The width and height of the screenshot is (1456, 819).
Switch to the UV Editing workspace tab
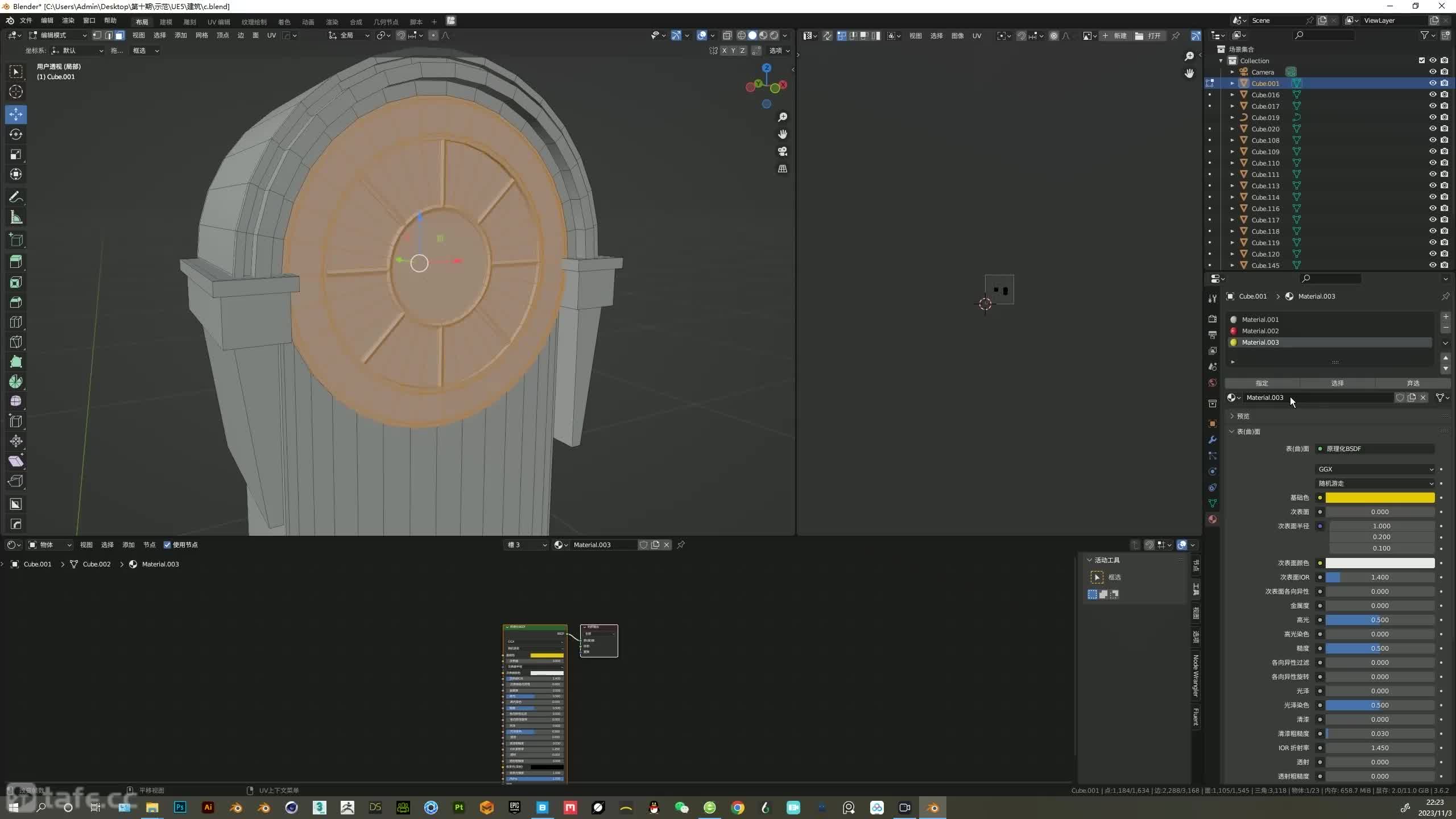coord(219,22)
